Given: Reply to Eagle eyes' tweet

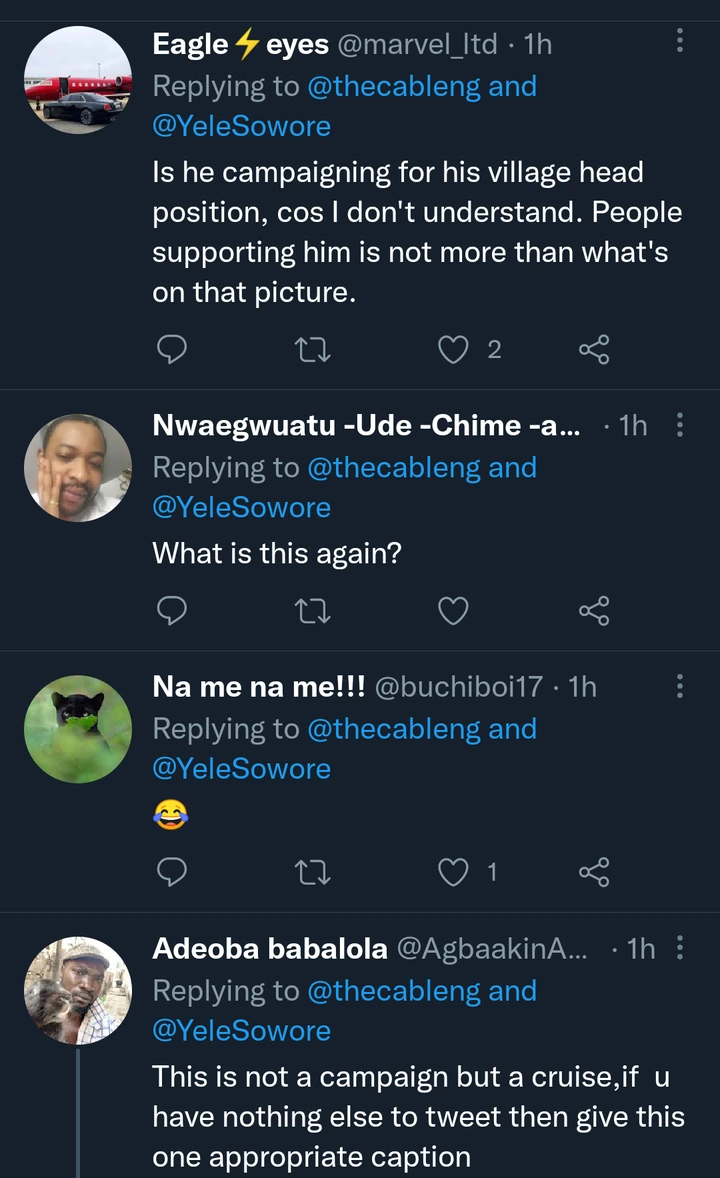Looking at the screenshot, I should pos(173,349).
